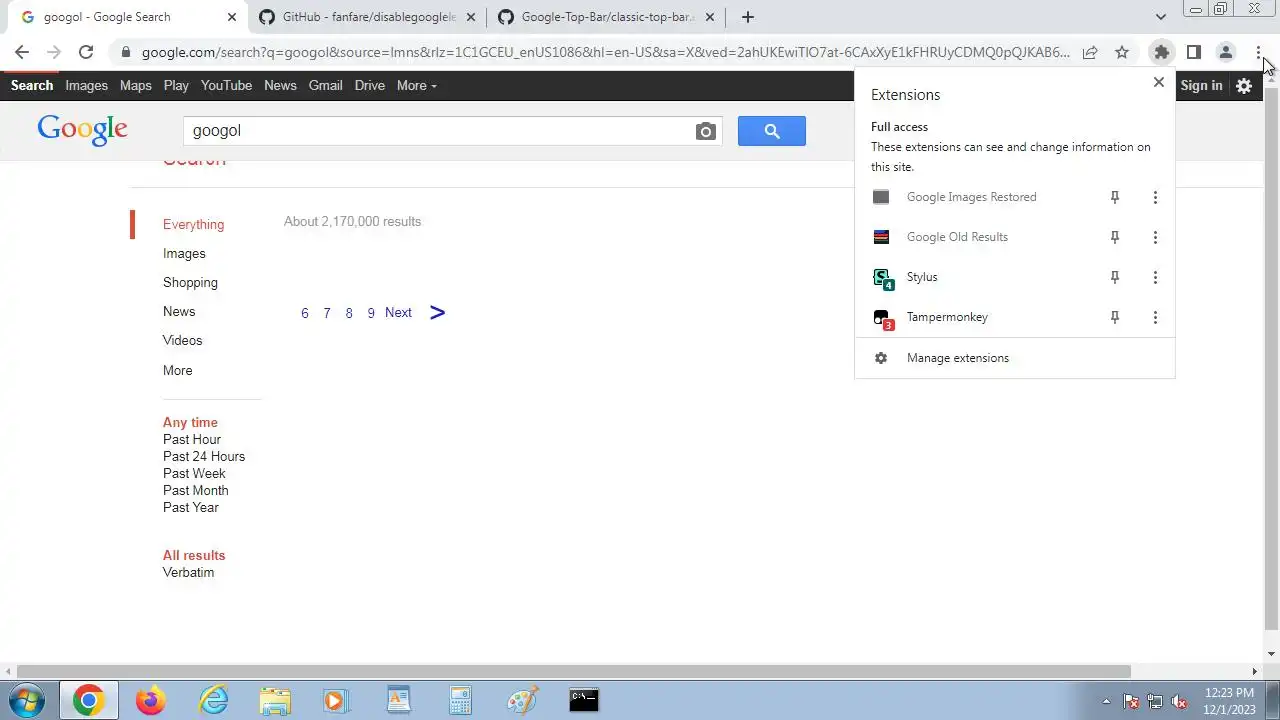Click the Tampermonkey extension icon
This screenshot has height=720, width=1280.
point(882,318)
